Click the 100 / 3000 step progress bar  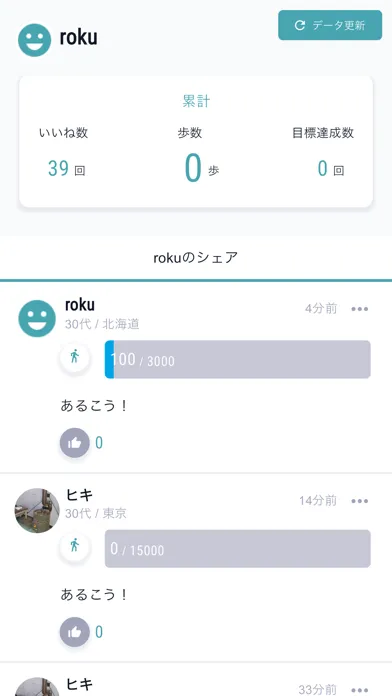pos(238,360)
